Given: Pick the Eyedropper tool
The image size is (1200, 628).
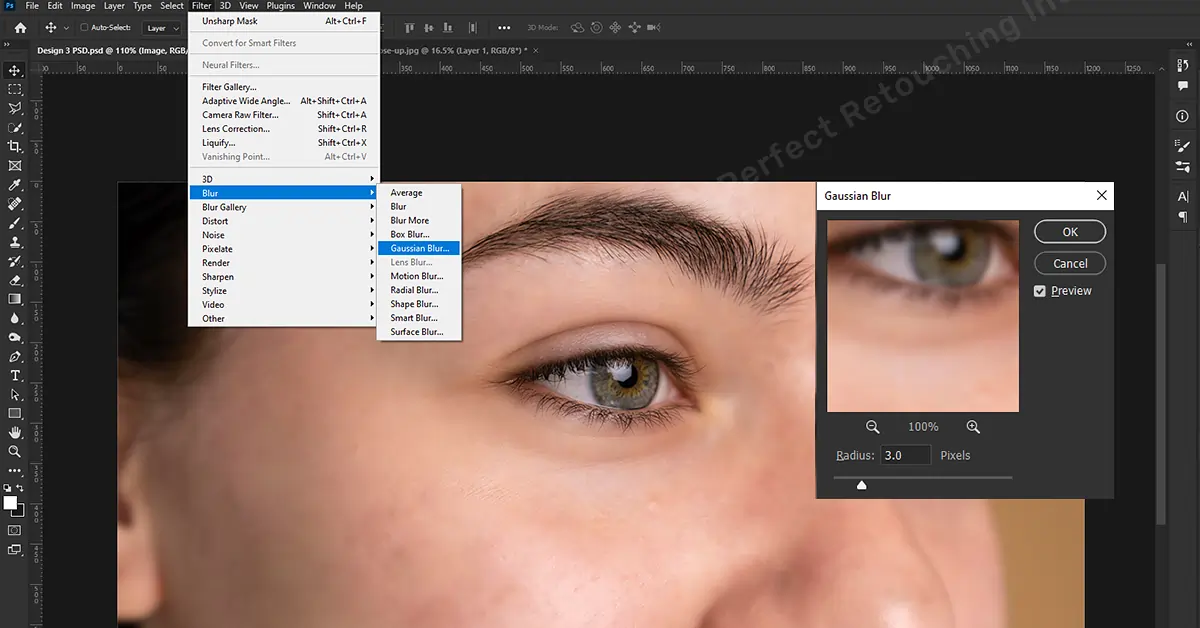Looking at the screenshot, I should pos(15,185).
